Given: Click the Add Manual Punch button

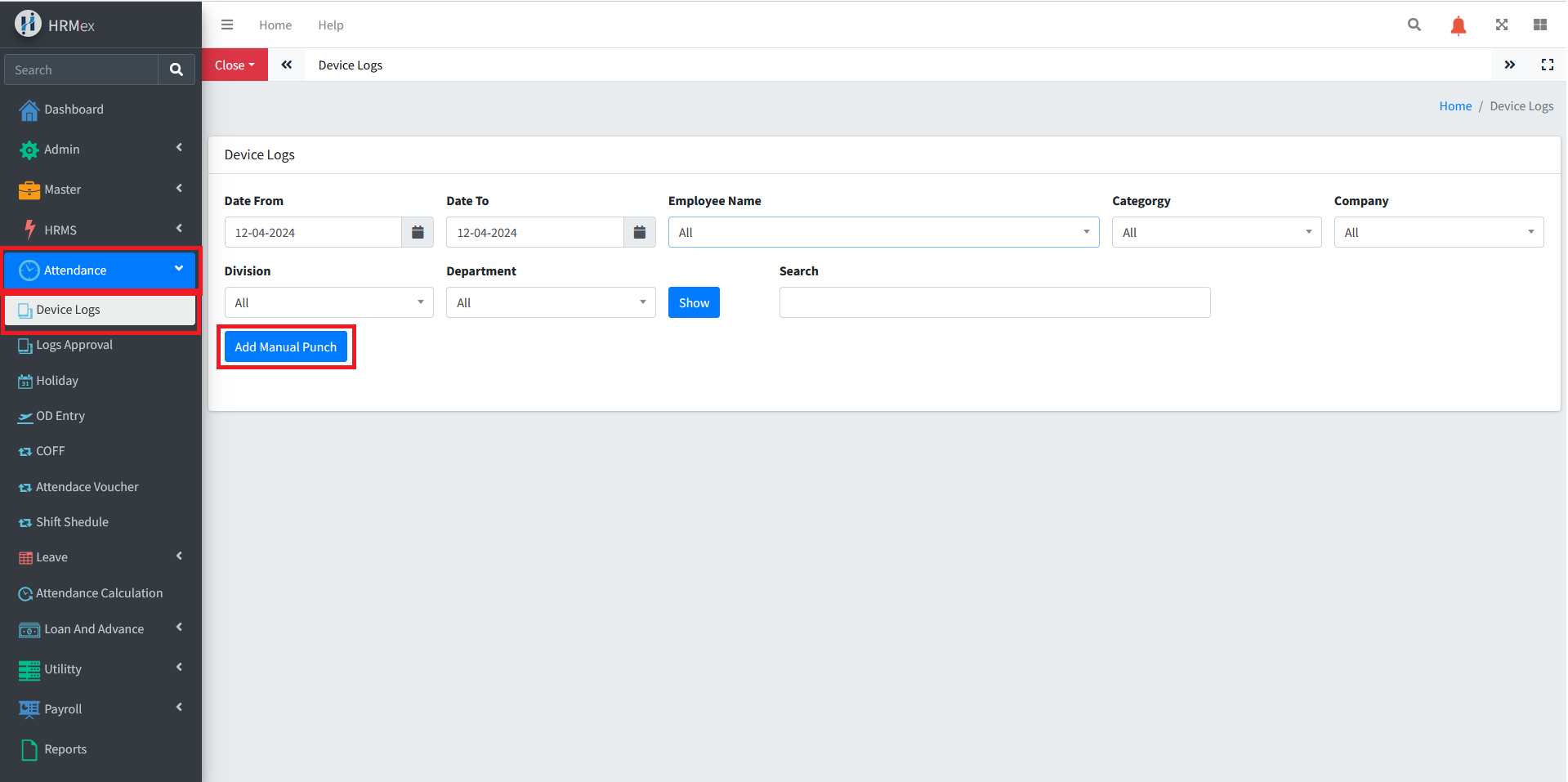Looking at the screenshot, I should [285, 347].
